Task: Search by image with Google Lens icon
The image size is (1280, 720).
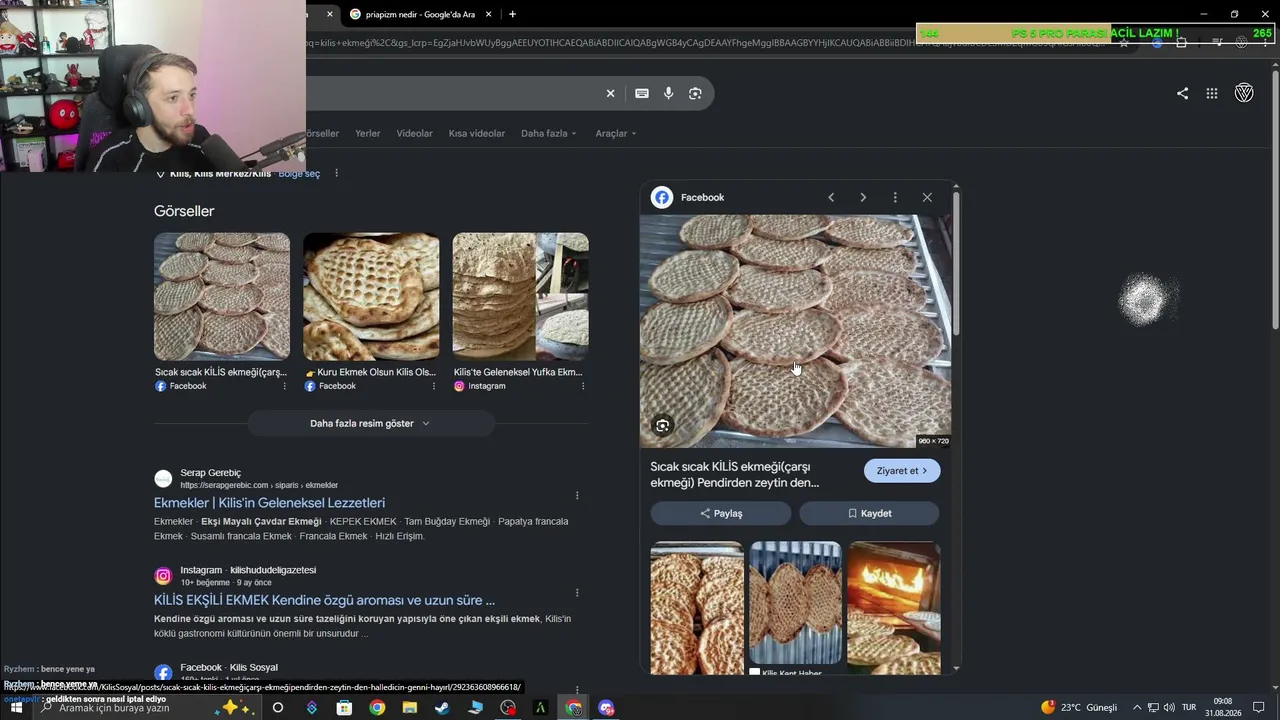Action: (695, 93)
